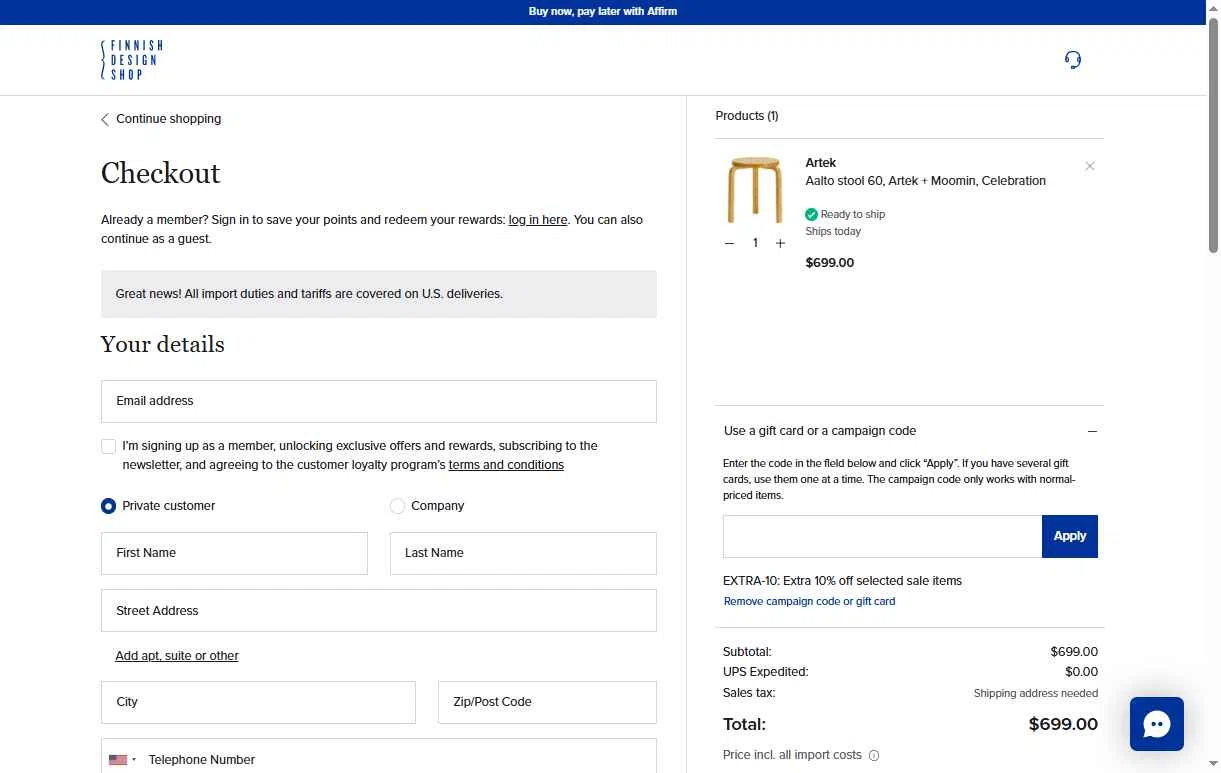Collapse the gift card or campaign code section
The height and width of the screenshot is (773, 1221).
pos(1092,431)
